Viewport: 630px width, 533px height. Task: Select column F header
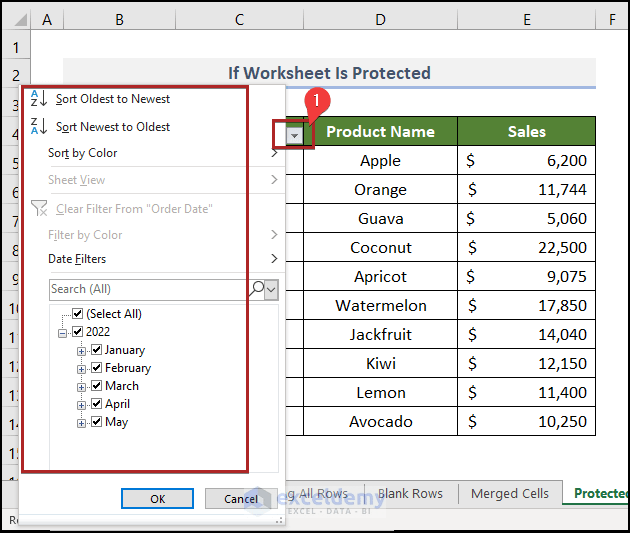point(612,19)
